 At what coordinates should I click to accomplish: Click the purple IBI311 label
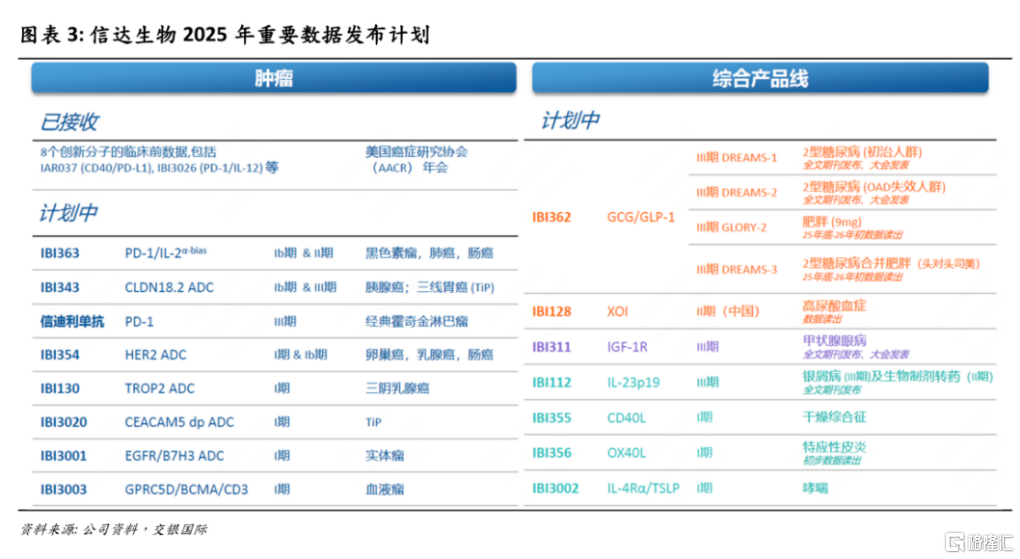coord(552,347)
